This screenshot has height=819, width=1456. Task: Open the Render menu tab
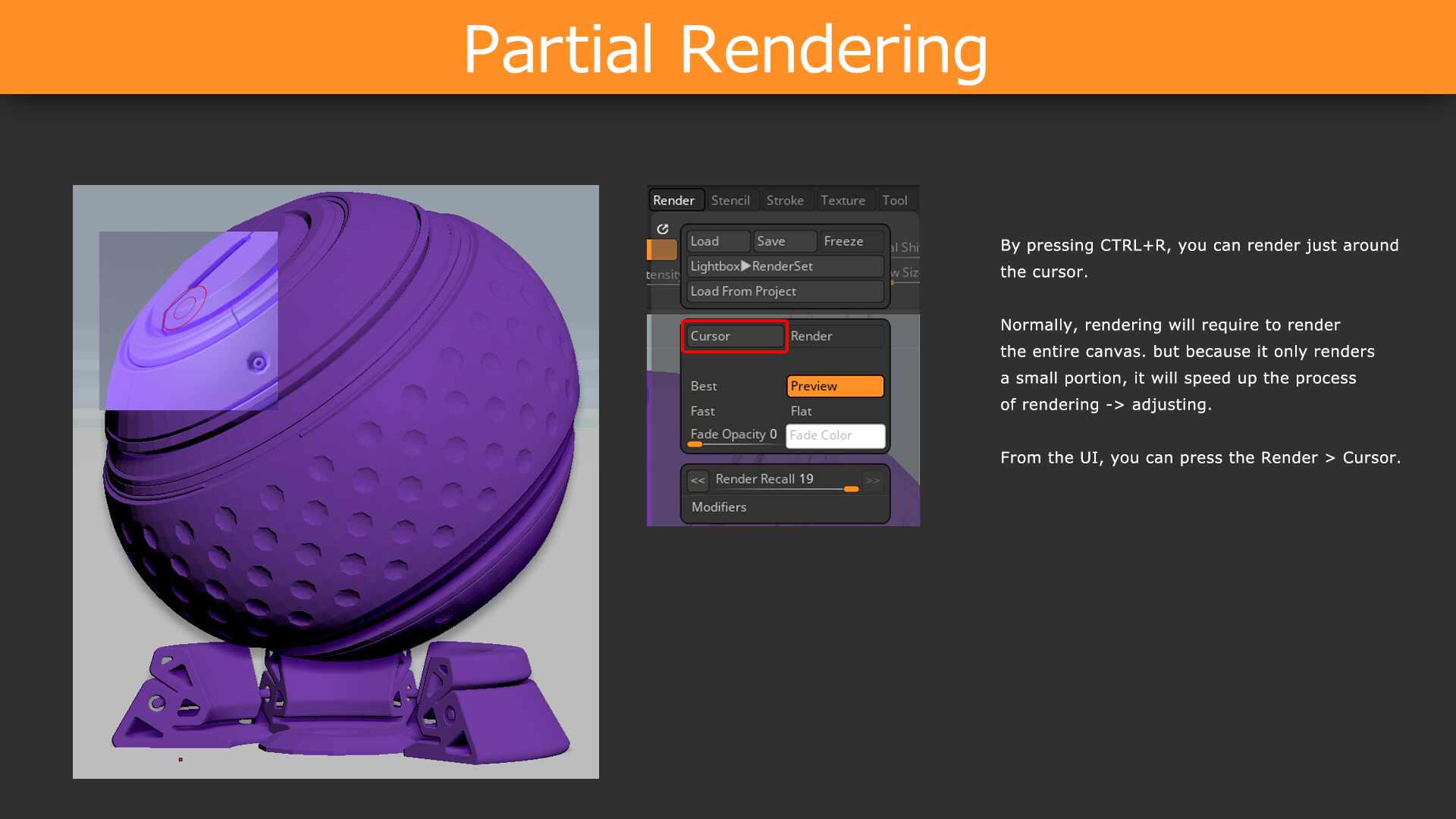(674, 200)
